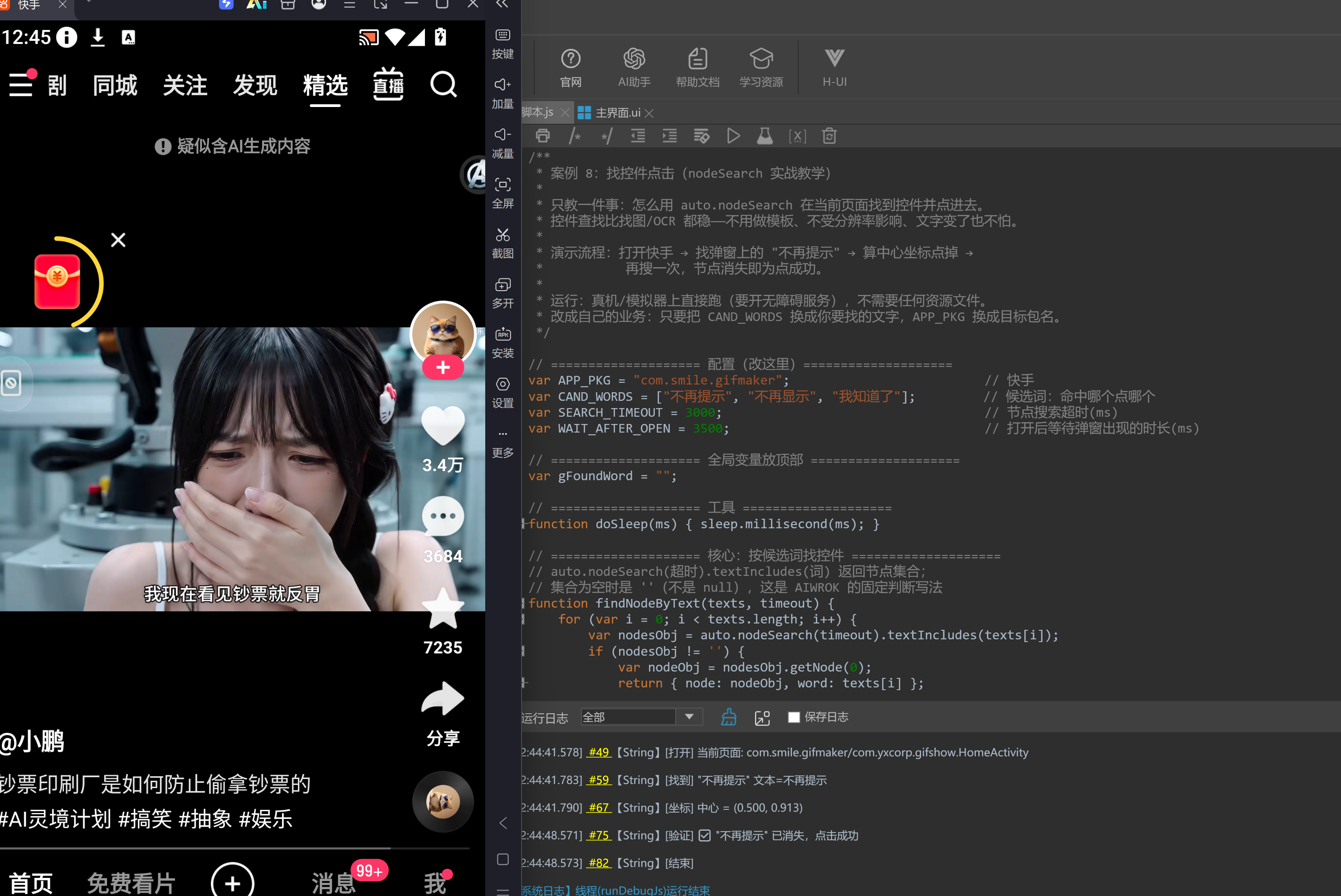Tap the 分享 share button on video
The width and height of the screenshot is (1341, 896).
click(x=443, y=714)
